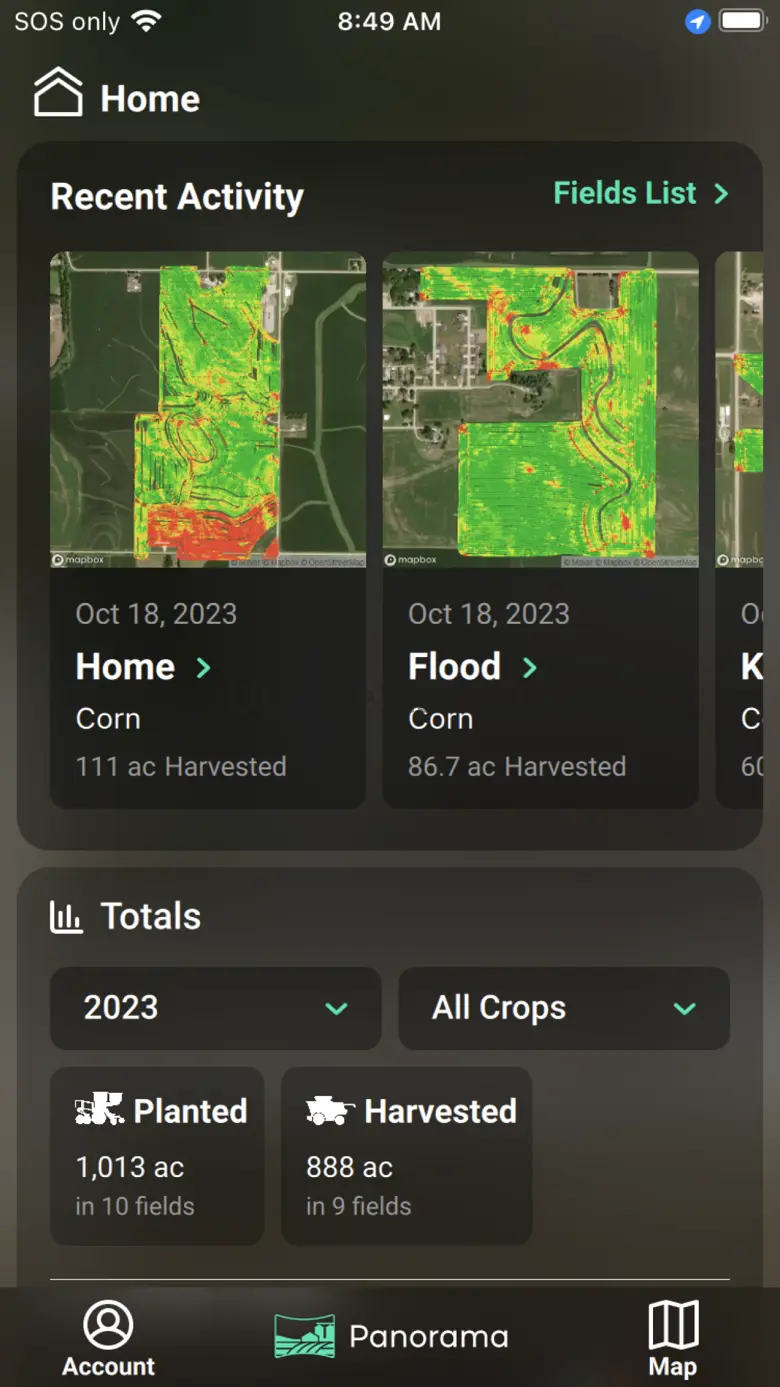Open the 2023 year dropdown
This screenshot has height=1387, width=780.
215,1008
